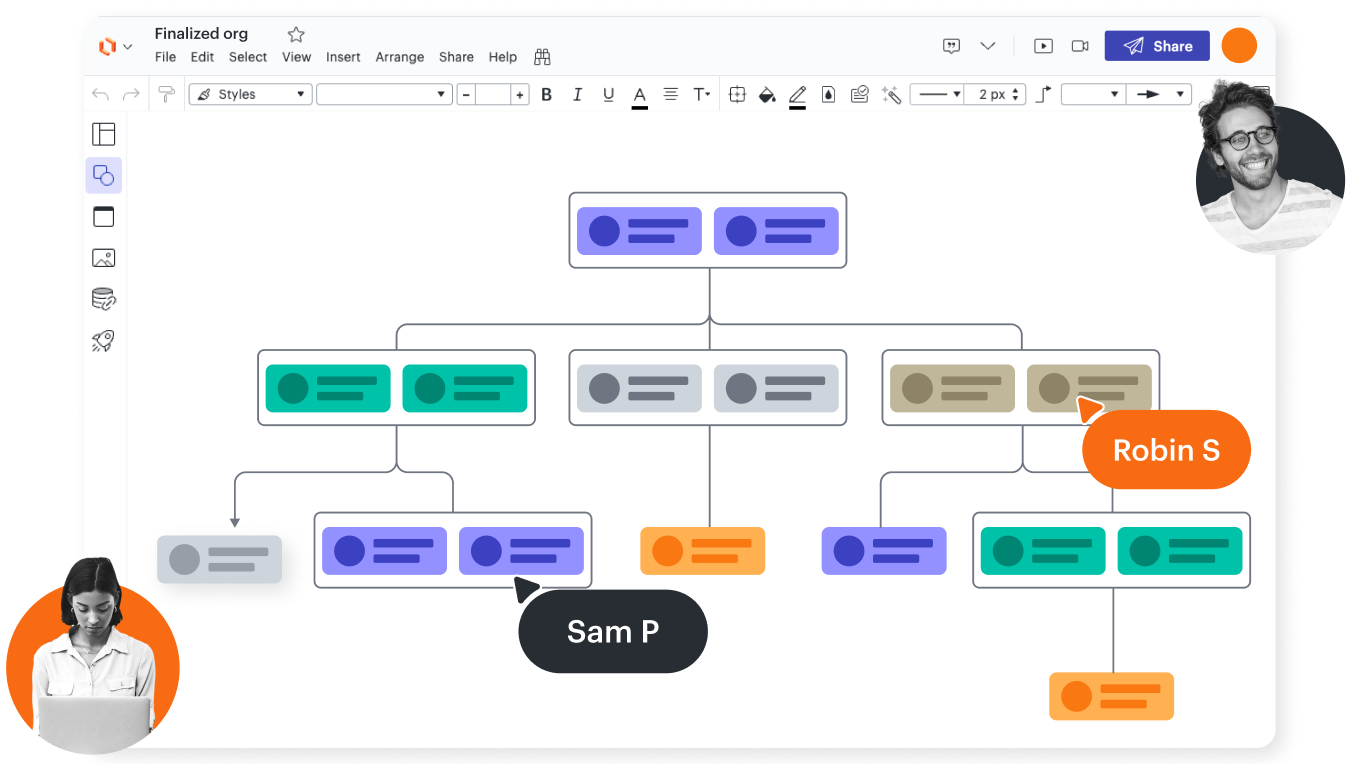This screenshot has width=1360, height=764.
Task: Click the font size input field
Action: (x=493, y=95)
